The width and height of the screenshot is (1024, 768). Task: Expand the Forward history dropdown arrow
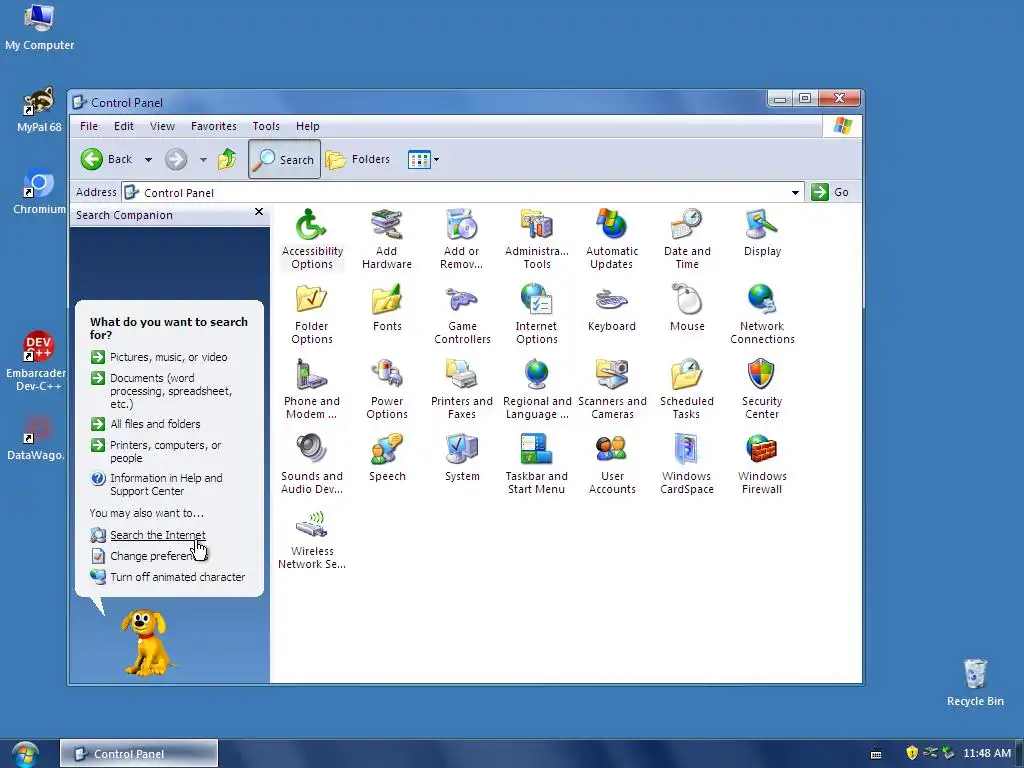click(x=203, y=159)
